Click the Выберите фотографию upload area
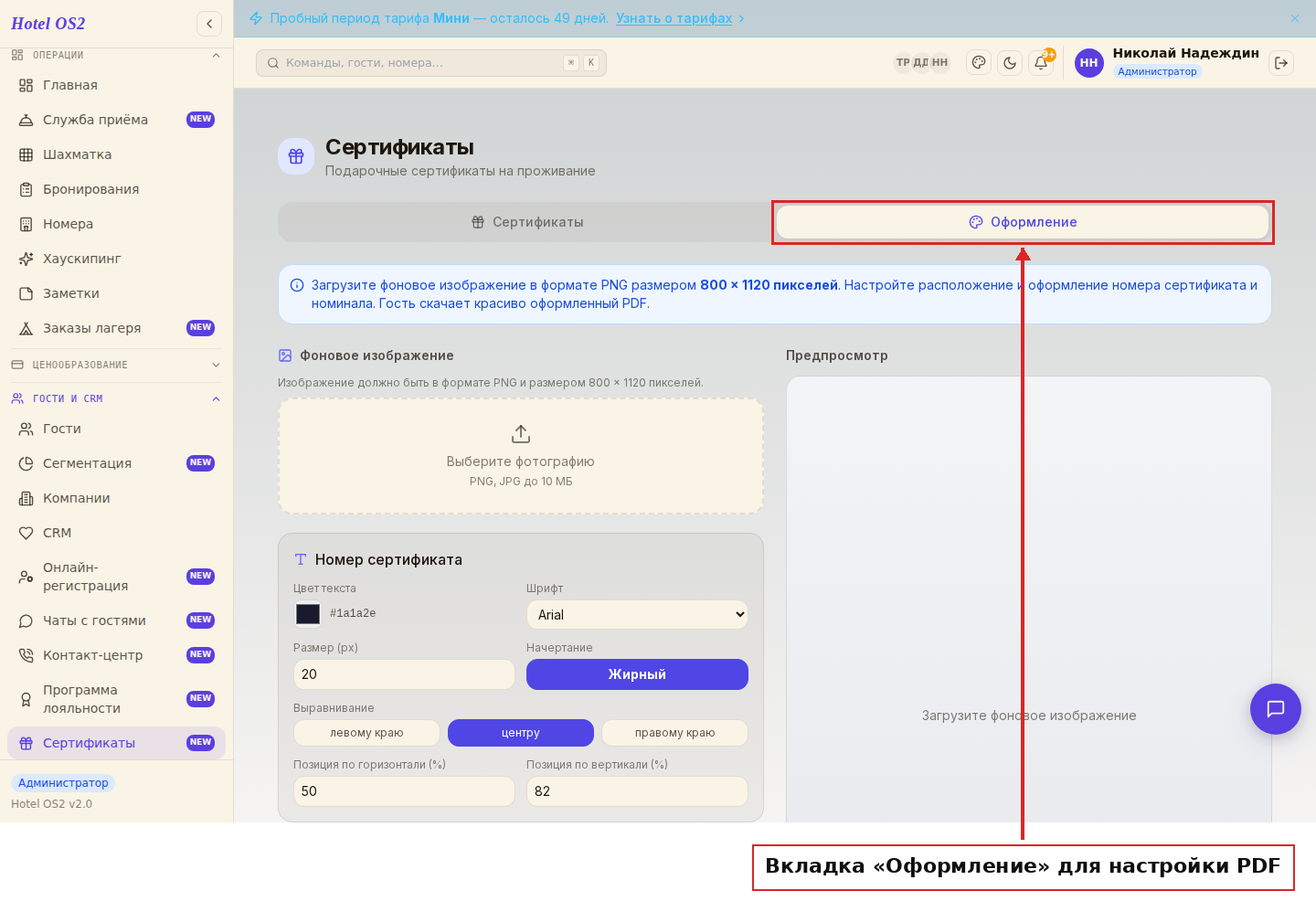 tap(521, 456)
